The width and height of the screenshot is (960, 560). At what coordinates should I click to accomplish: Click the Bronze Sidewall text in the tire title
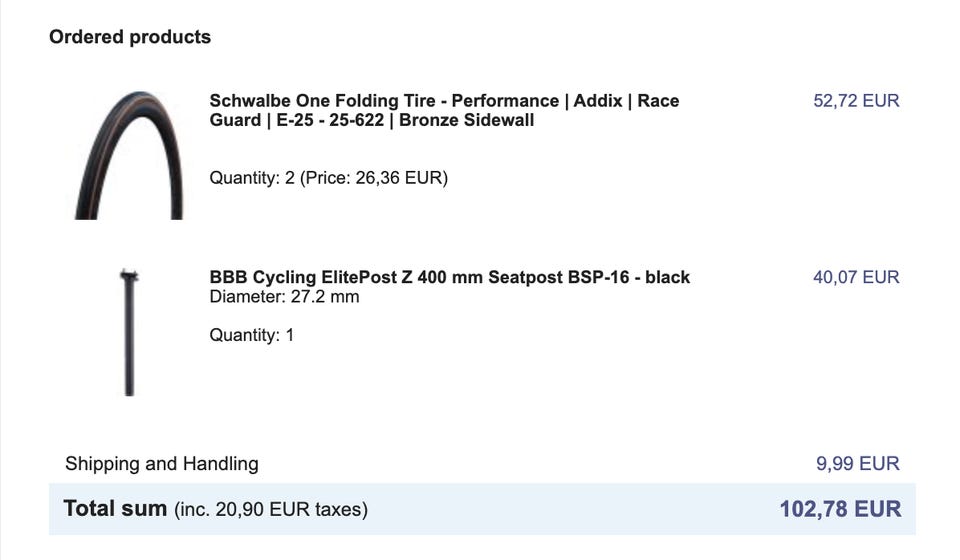[467, 121]
